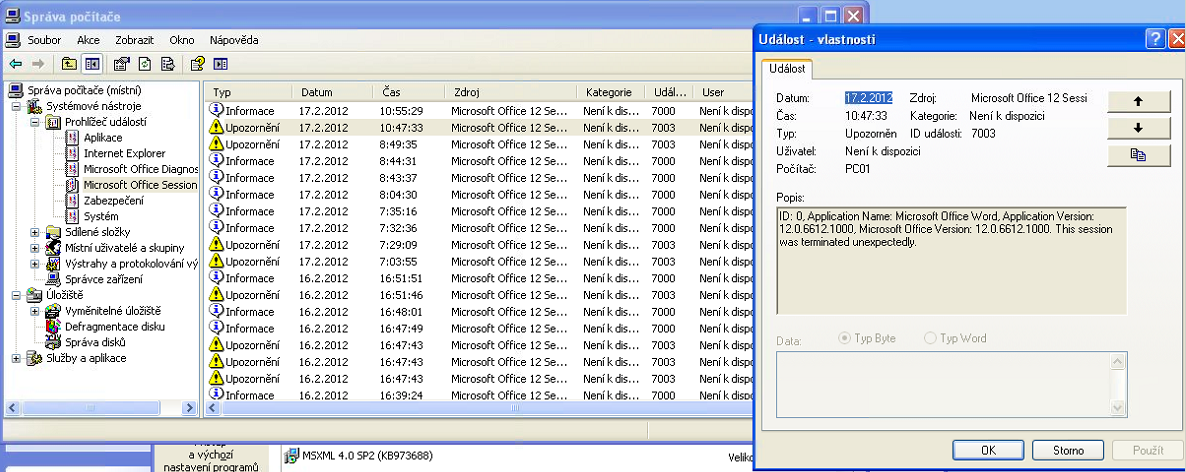Select the Událost tab in properties dialog

click(x=787, y=68)
